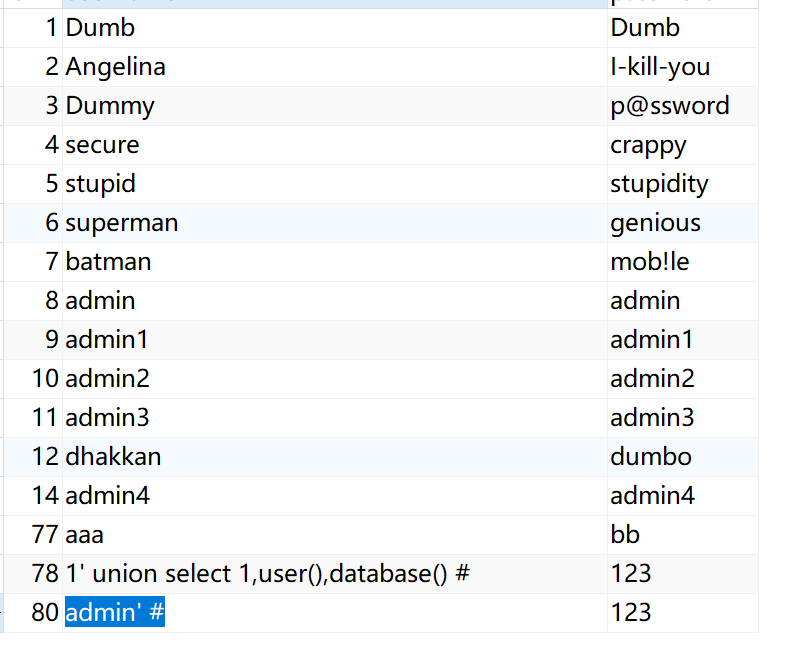Click the password cell "I-kill-you"
Viewport: 794px width, 656px height.
point(683,67)
